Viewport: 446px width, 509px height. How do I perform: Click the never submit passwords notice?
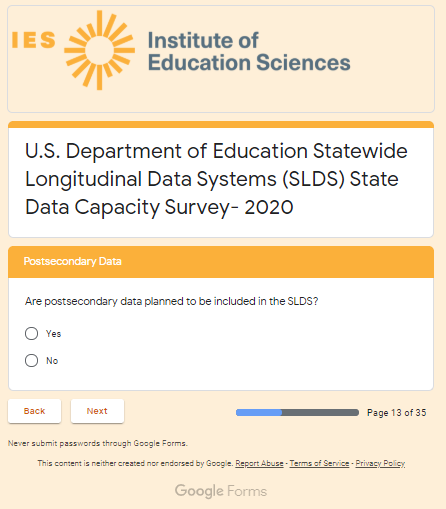click(98, 443)
